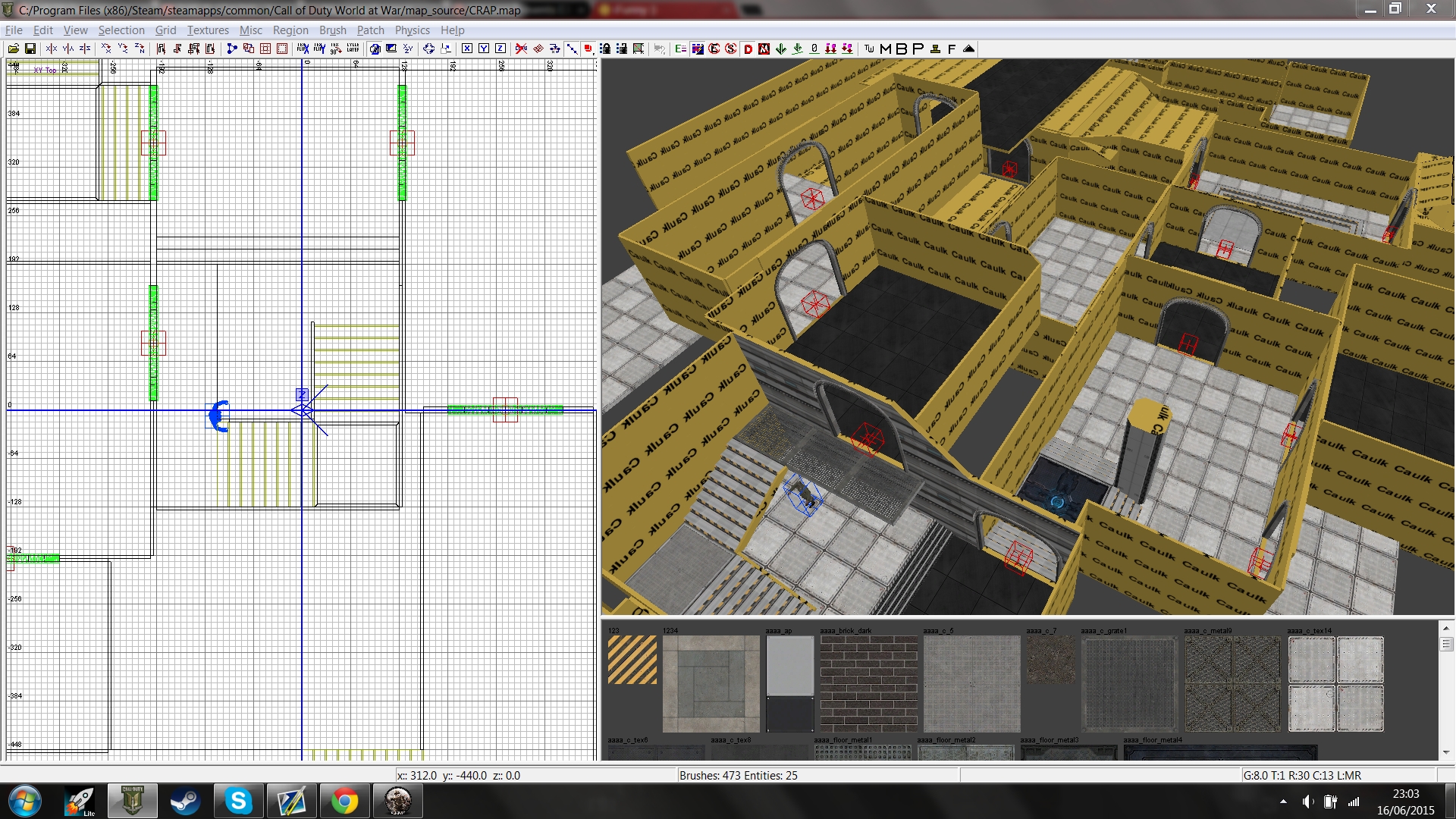Viewport: 1456px width, 819px height.
Task: Open the Physics menu
Action: (x=412, y=30)
